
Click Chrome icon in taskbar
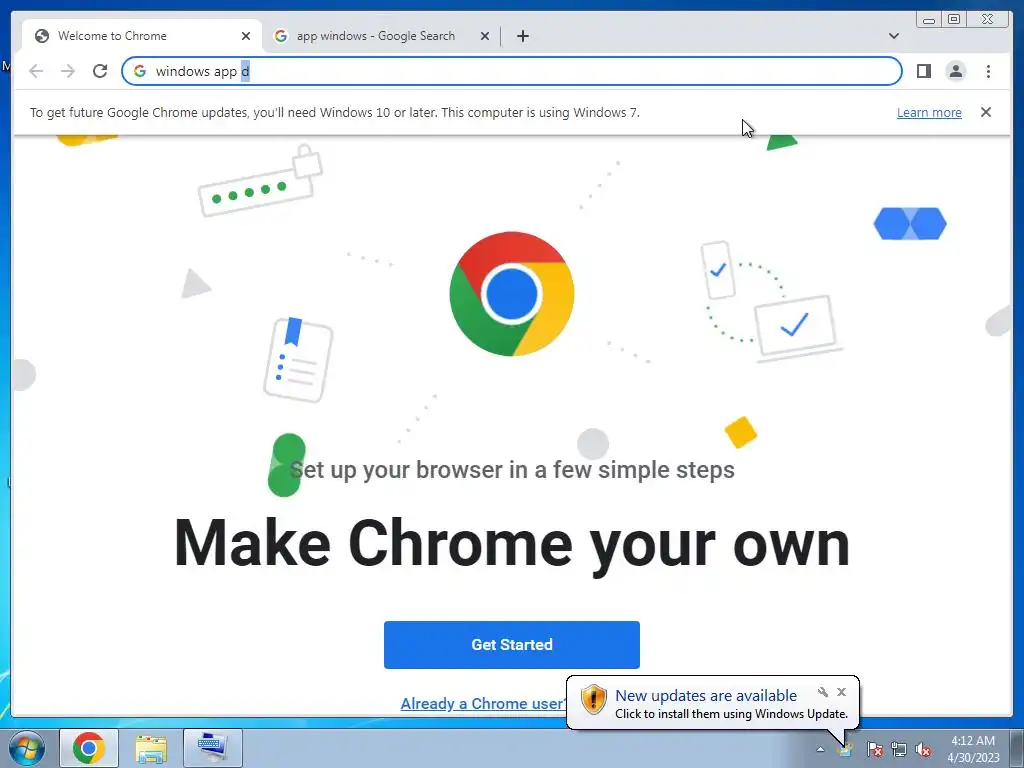click(89, 748)
